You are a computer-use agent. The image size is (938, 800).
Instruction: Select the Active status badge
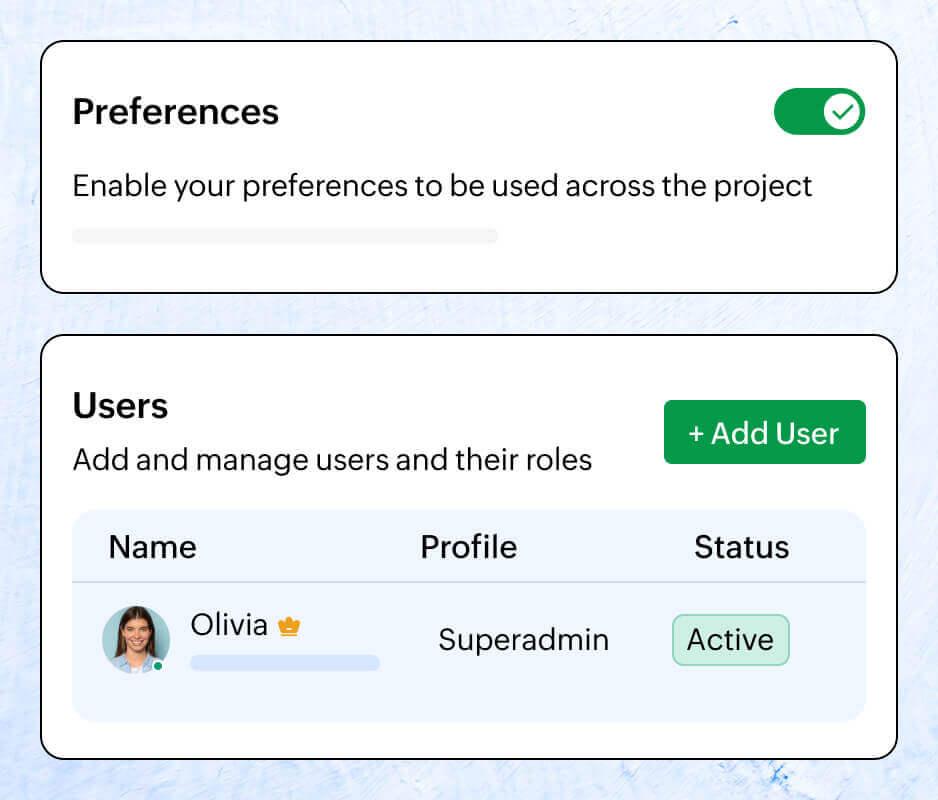(x=730, y=639)
